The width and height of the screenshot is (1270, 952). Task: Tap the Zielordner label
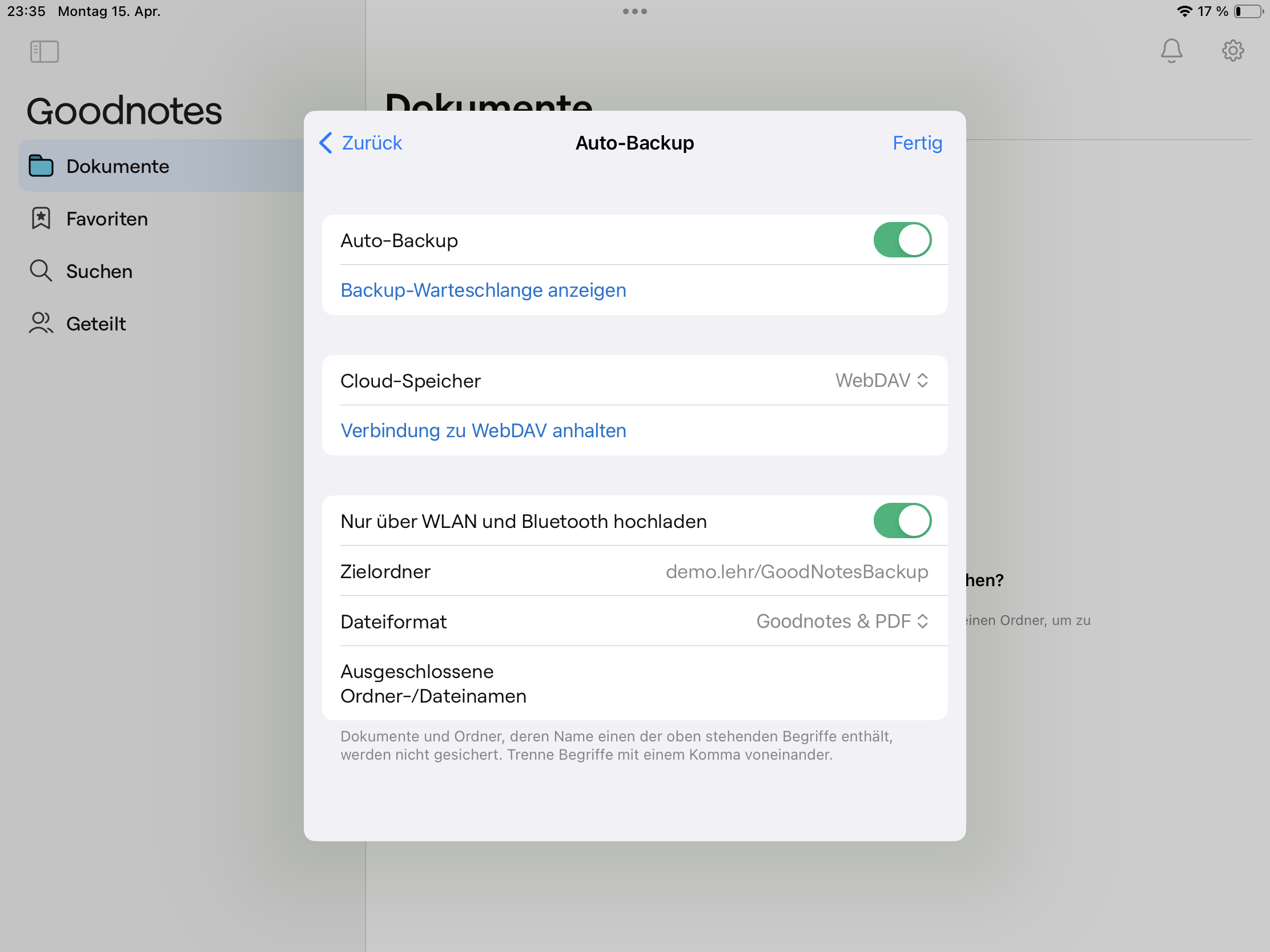(x=385, y=571)
